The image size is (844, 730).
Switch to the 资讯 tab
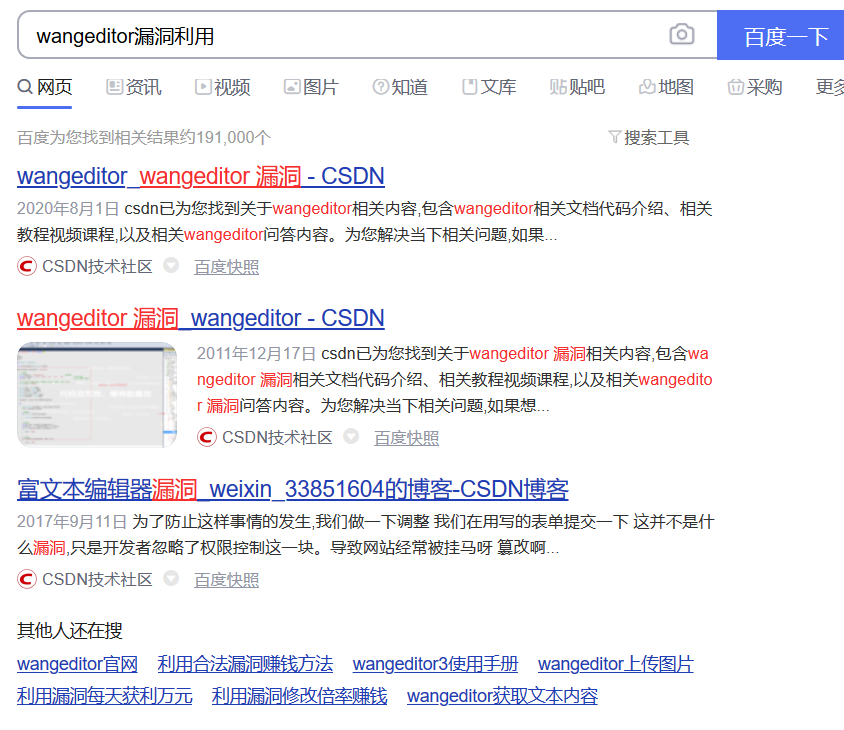134,87
